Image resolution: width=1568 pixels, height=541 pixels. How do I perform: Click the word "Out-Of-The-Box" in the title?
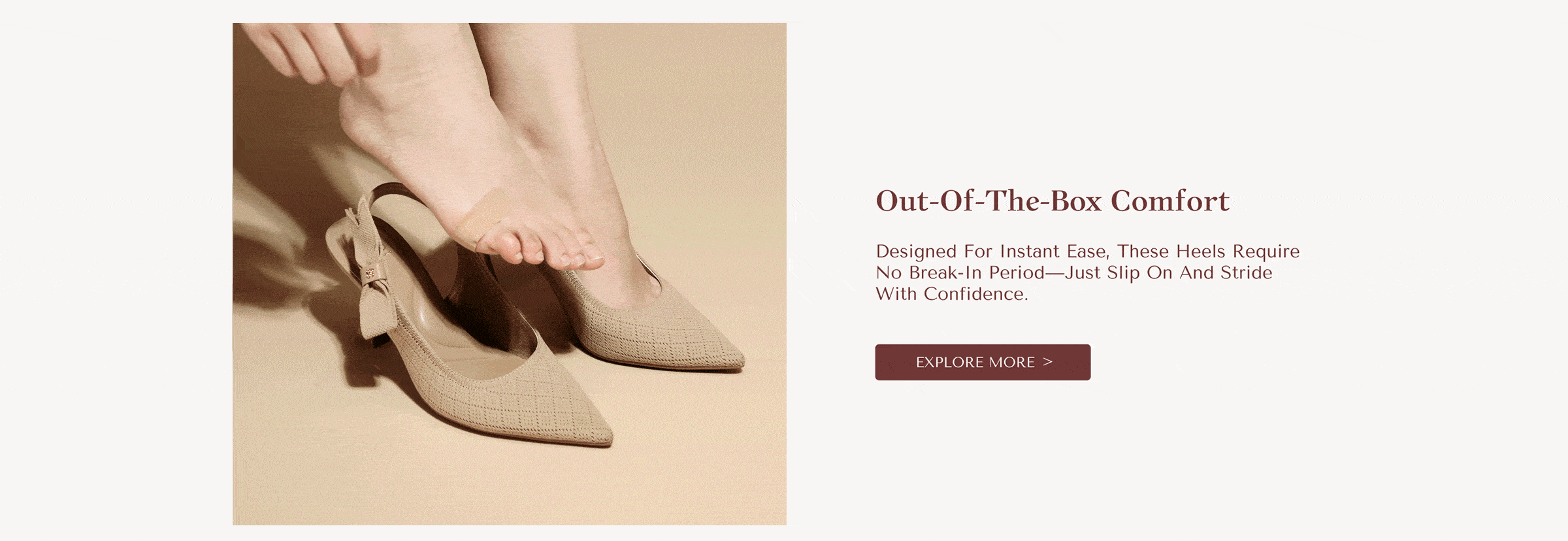[x=989, y=201]
